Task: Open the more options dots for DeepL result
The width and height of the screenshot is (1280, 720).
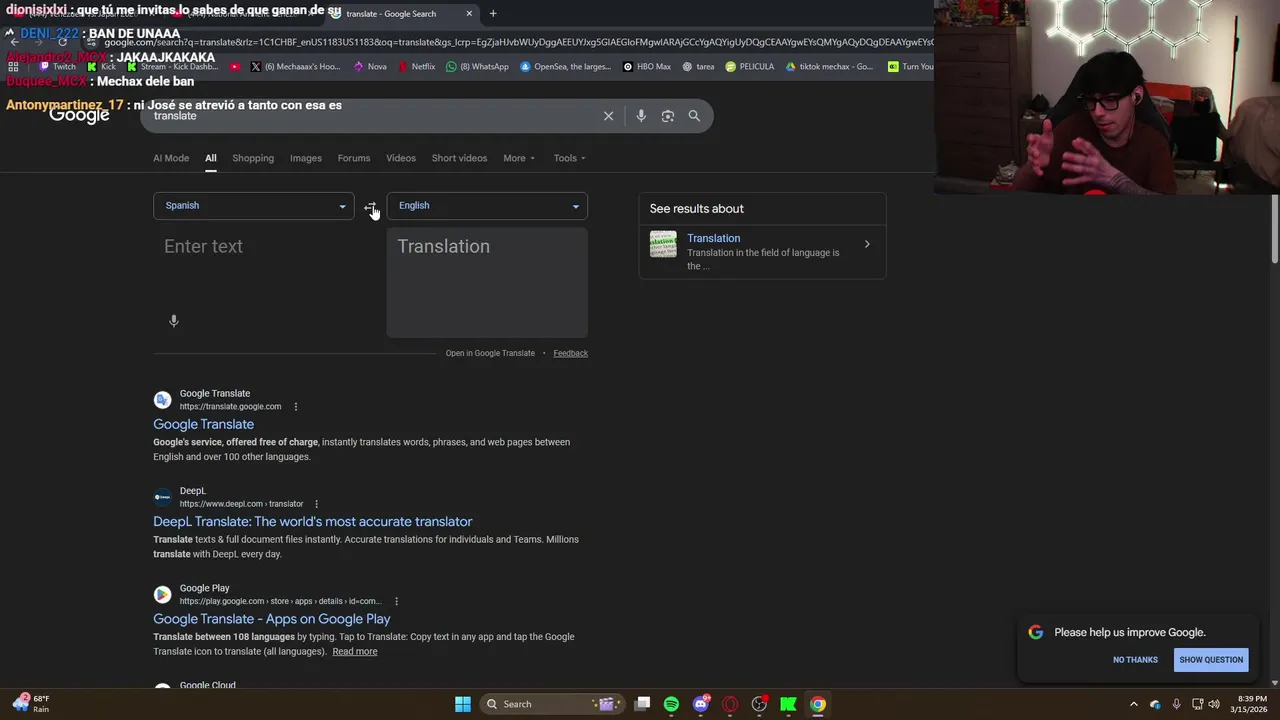Action: 316,504
